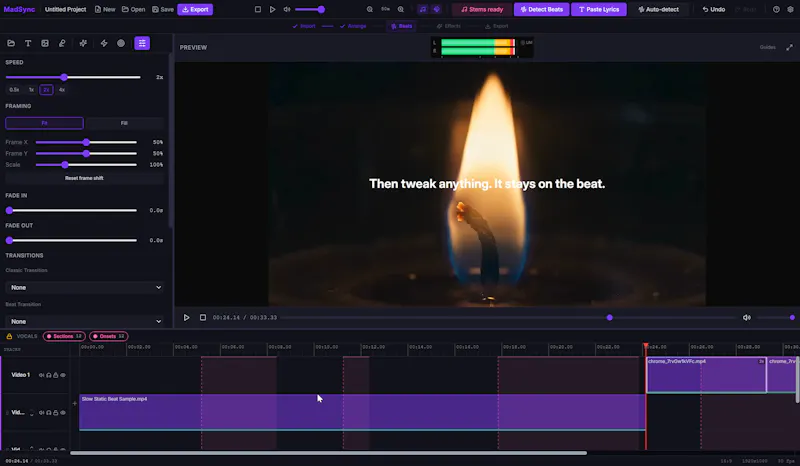This screenshot has height=466, width=800.
Task: Lock the second video track
Action: point(56,412)
